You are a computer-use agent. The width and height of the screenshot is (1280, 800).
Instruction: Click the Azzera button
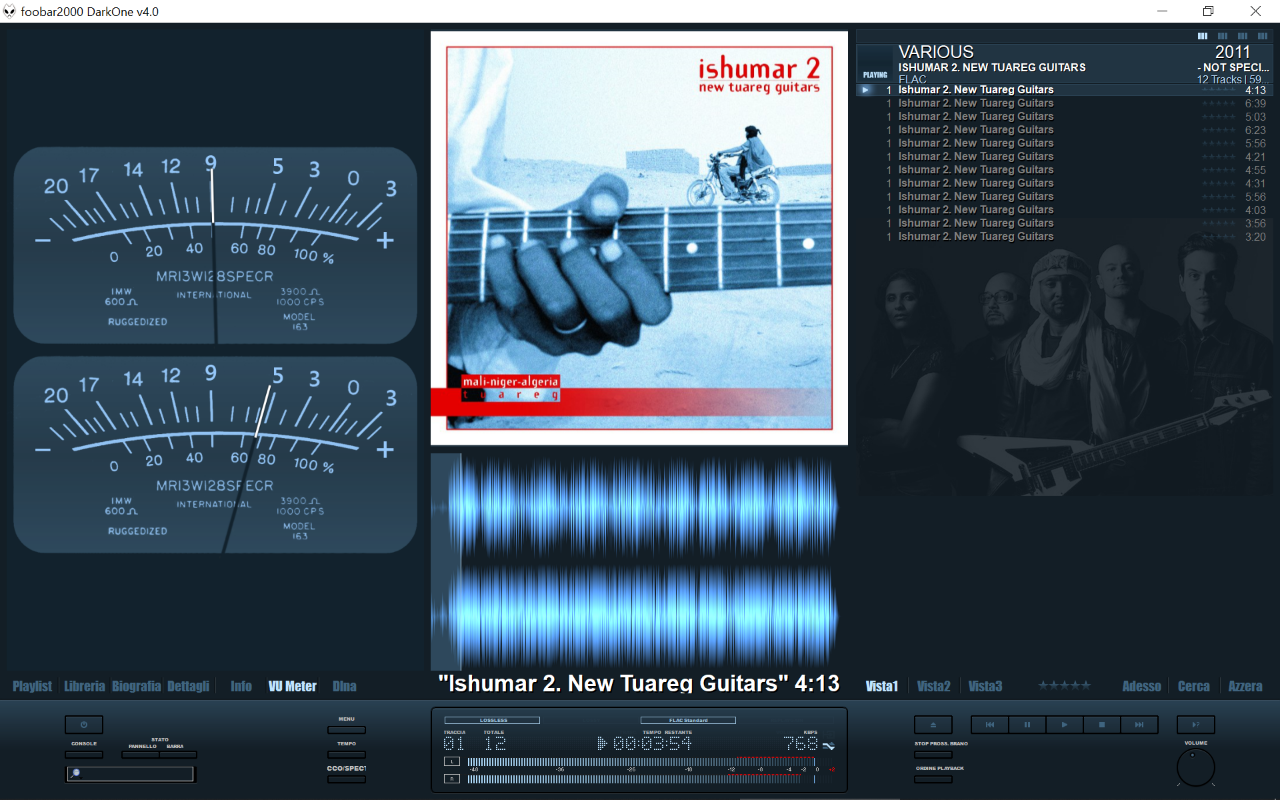tap(1245, 686)
